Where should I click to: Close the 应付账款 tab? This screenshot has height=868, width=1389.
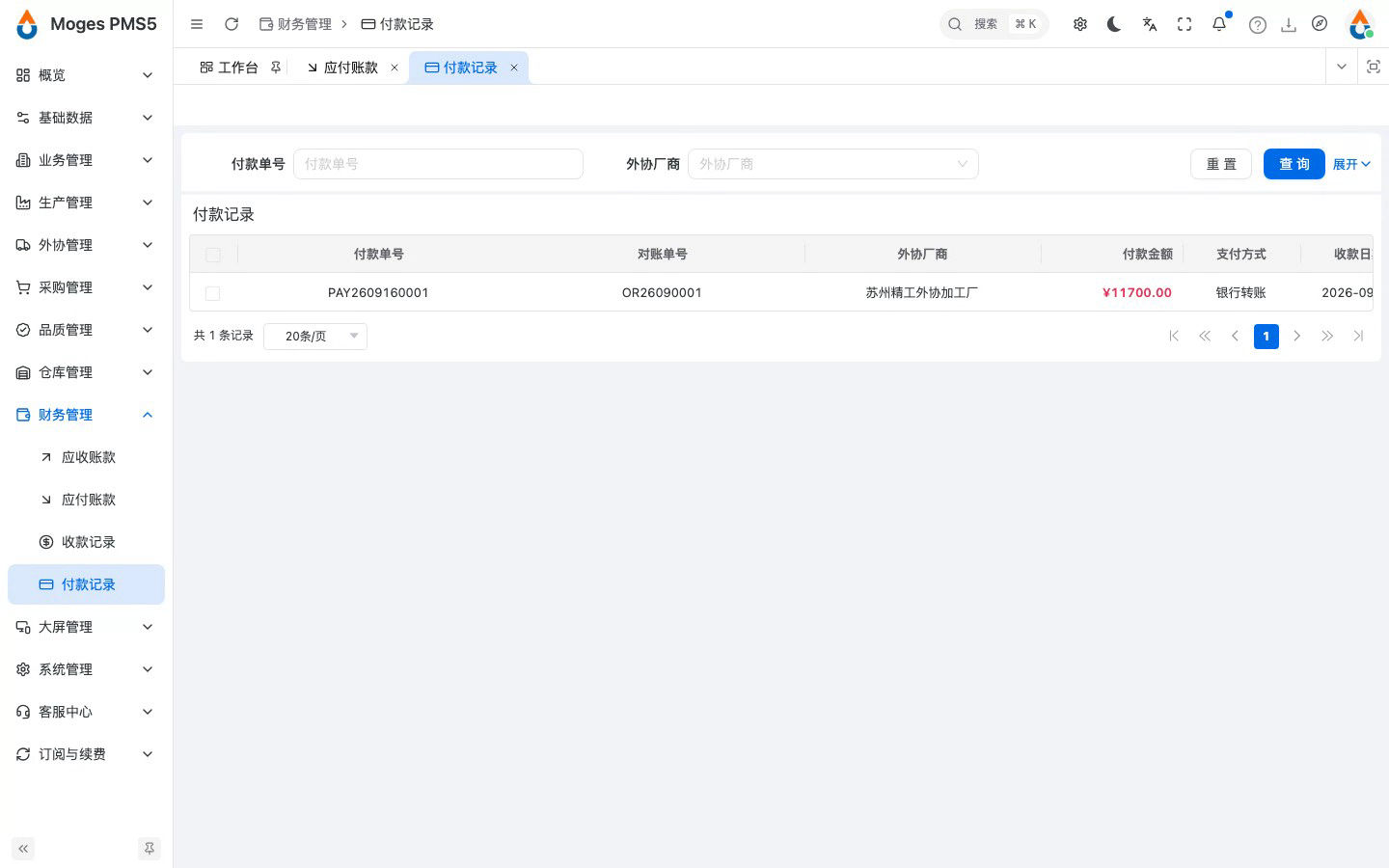[395, 68]
